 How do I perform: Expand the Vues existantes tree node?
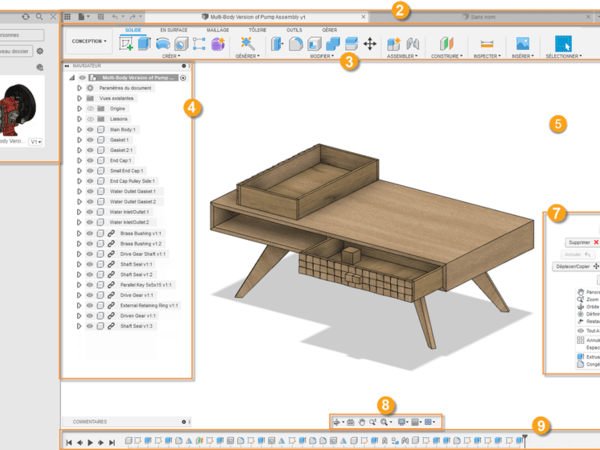(79, 98)
